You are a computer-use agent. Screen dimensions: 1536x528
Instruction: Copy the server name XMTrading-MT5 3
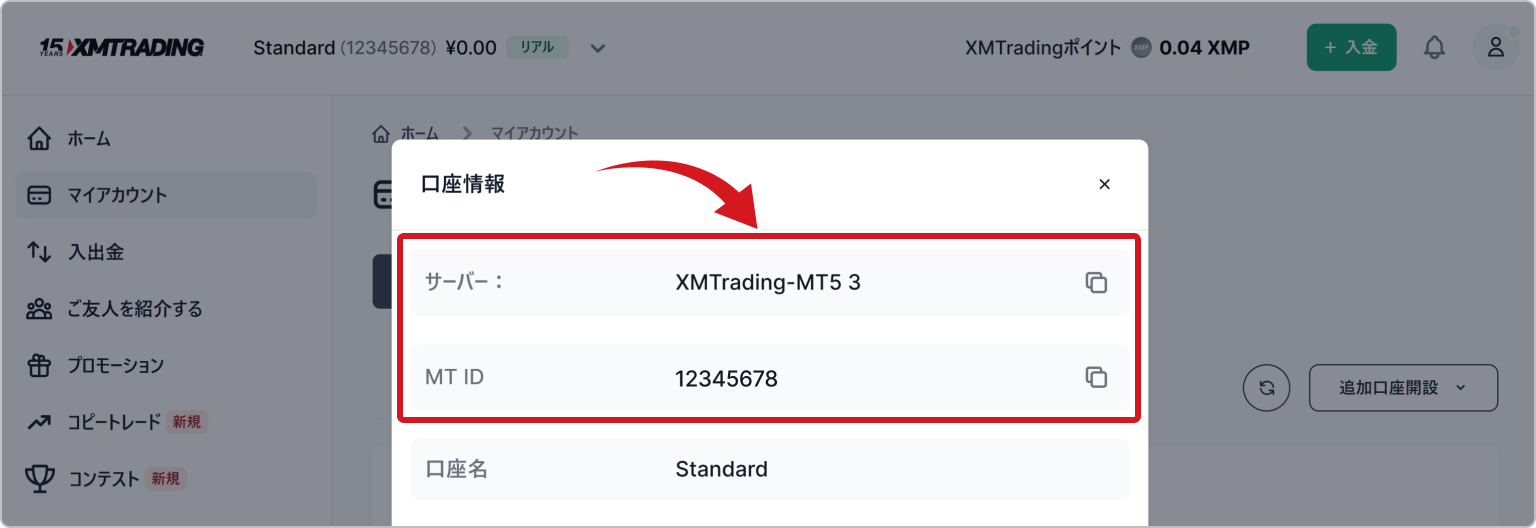click(x=1096, y=282)
